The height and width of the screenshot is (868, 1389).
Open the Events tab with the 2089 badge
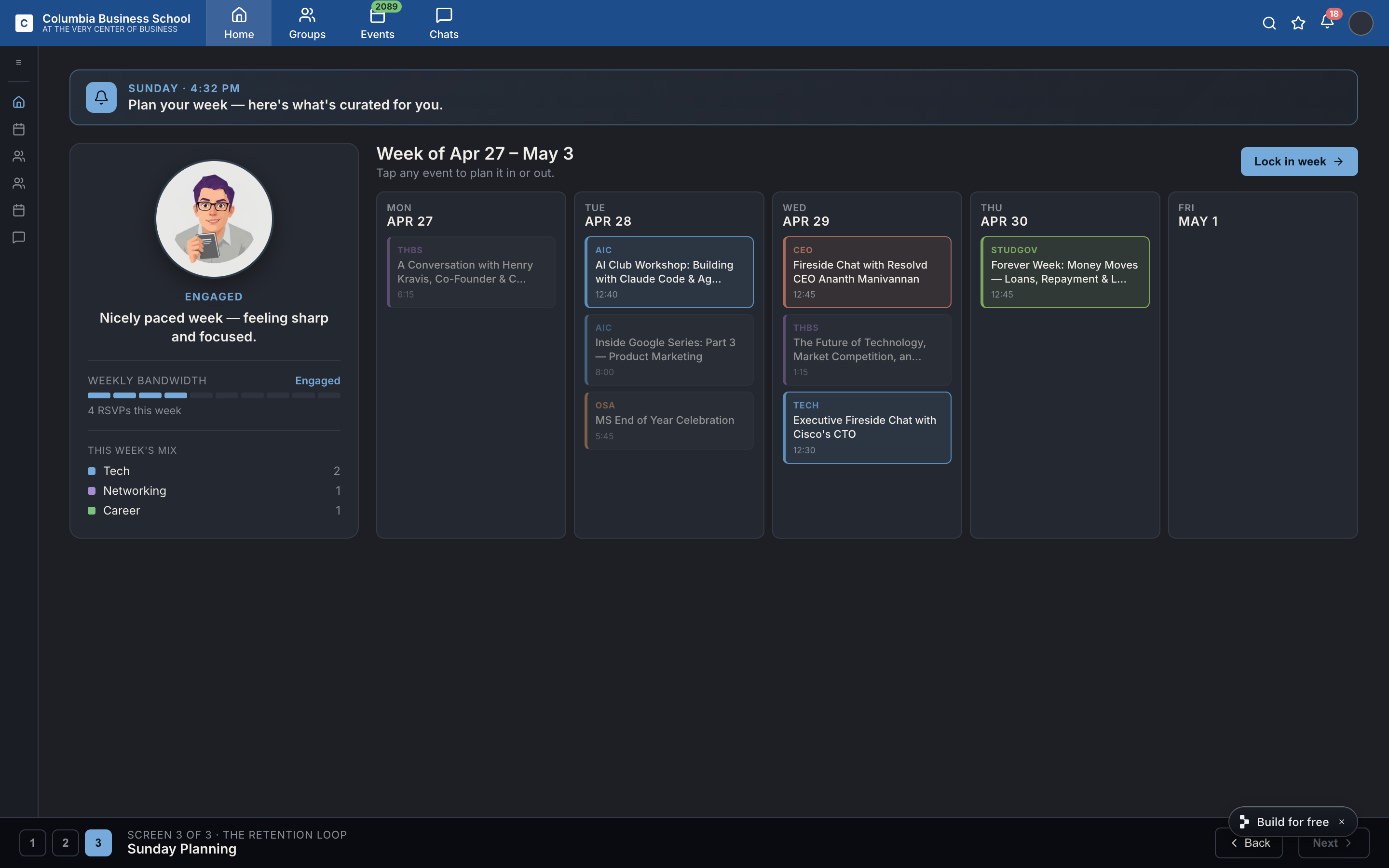click(x=377, y=23)
